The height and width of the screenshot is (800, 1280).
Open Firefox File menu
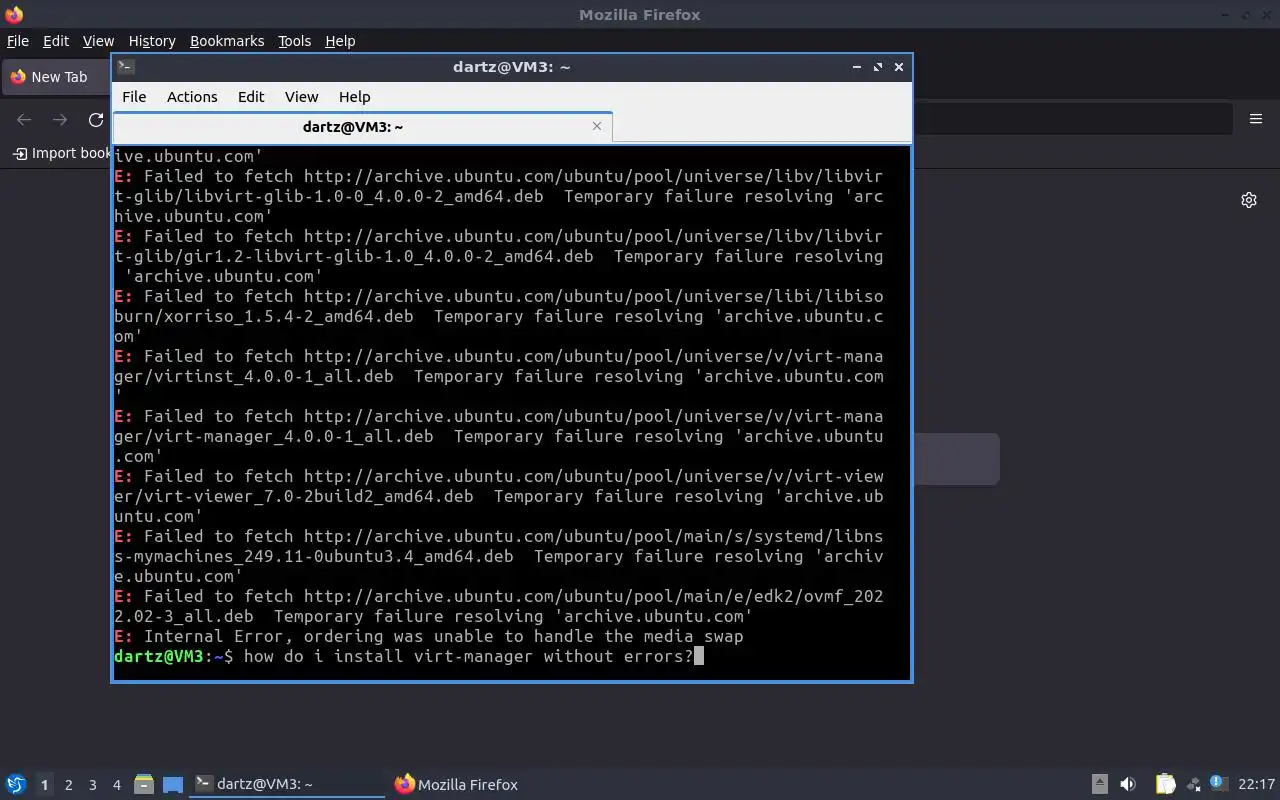point(18,41)
